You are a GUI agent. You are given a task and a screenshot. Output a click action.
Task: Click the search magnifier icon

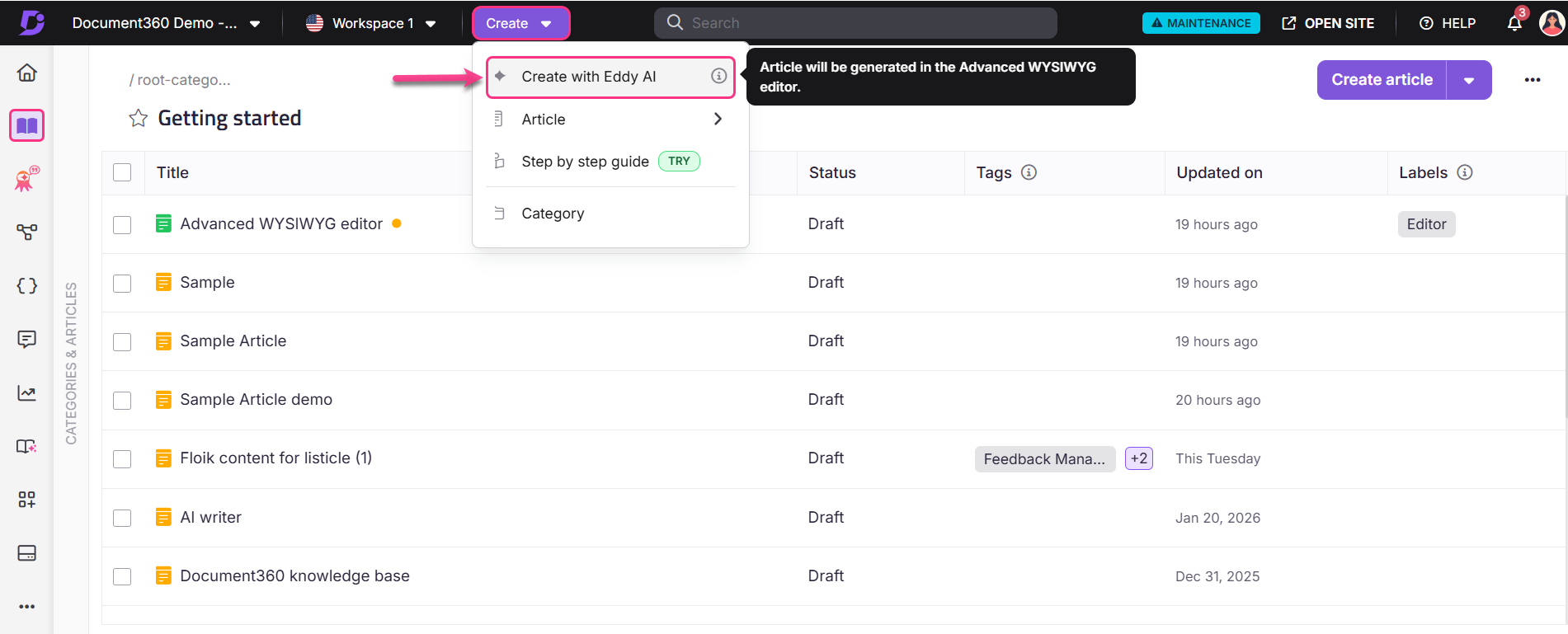click(675, 23)
